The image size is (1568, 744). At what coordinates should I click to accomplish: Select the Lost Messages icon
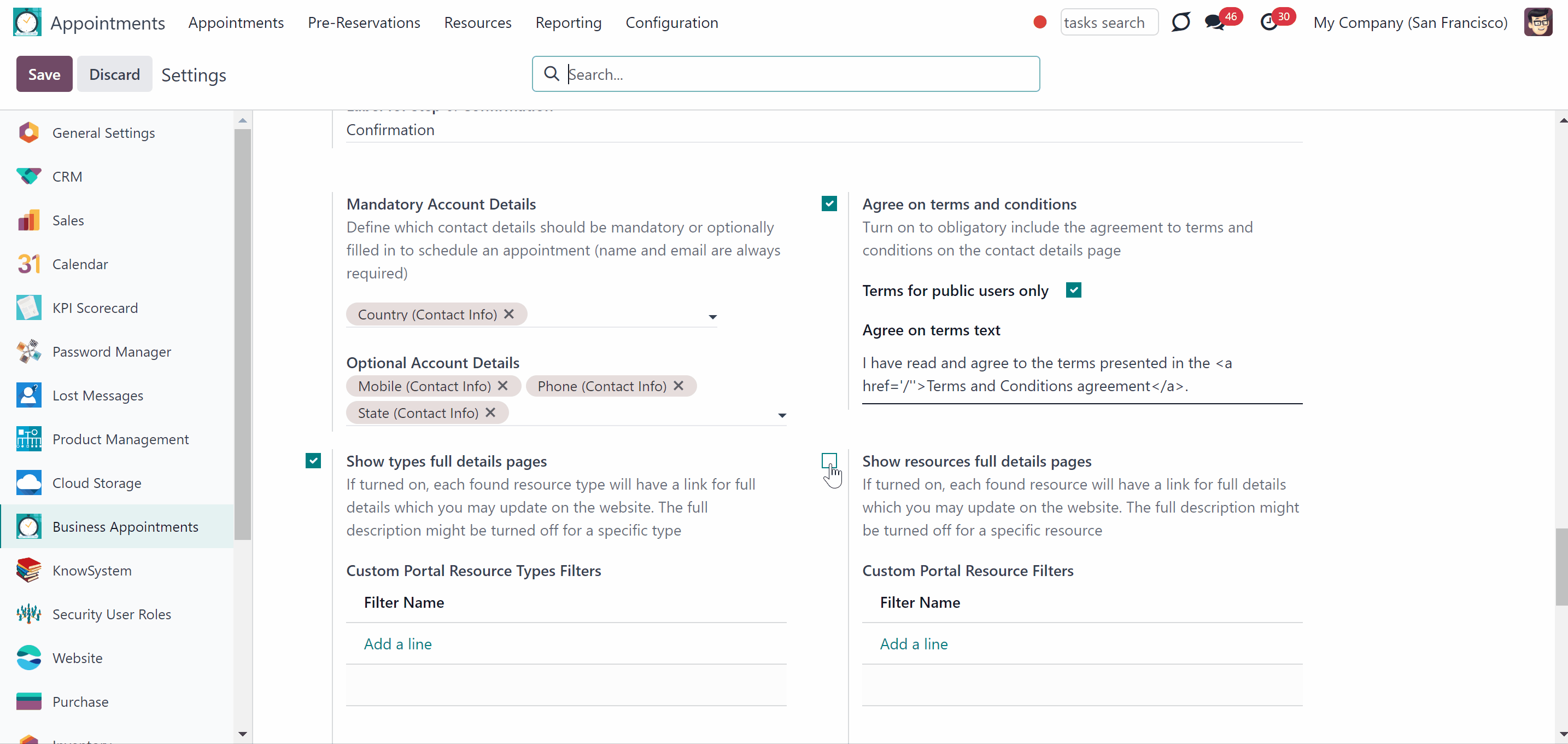28,395
